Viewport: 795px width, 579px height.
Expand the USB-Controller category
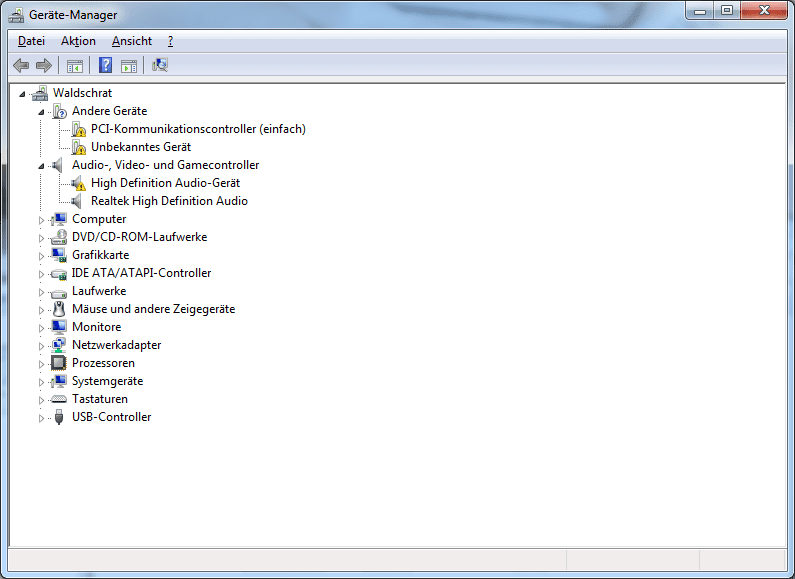[41, 418]
